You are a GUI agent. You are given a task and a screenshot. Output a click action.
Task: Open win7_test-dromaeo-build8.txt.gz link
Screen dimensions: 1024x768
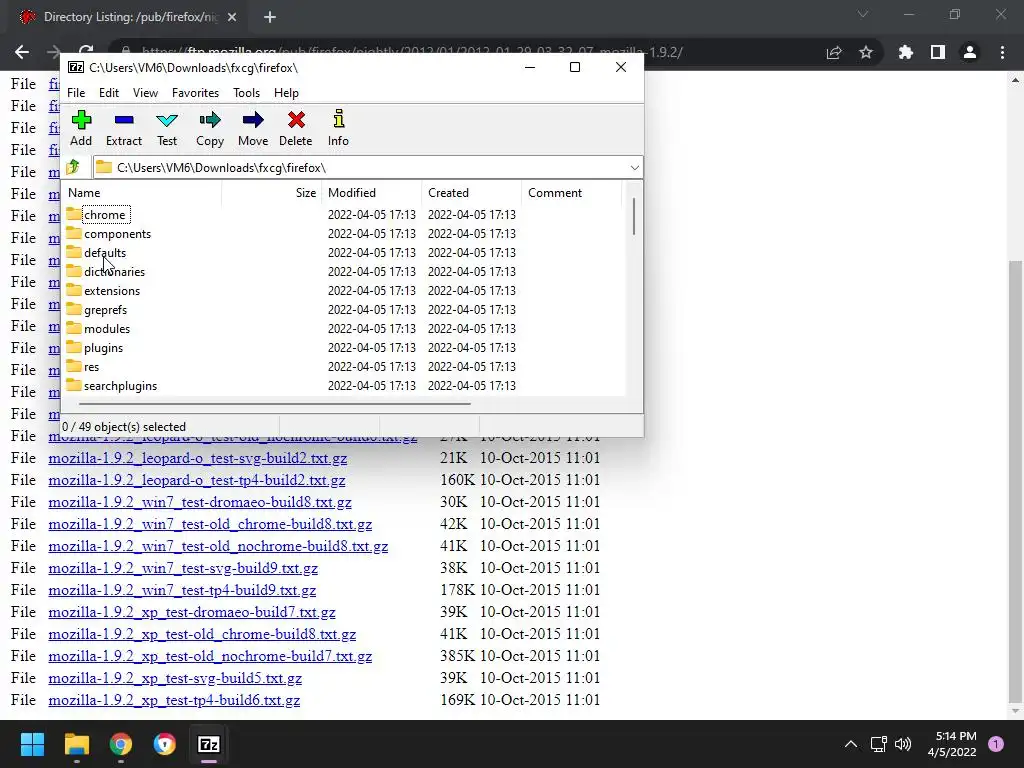pyautogui.click(x=200, y=502)
